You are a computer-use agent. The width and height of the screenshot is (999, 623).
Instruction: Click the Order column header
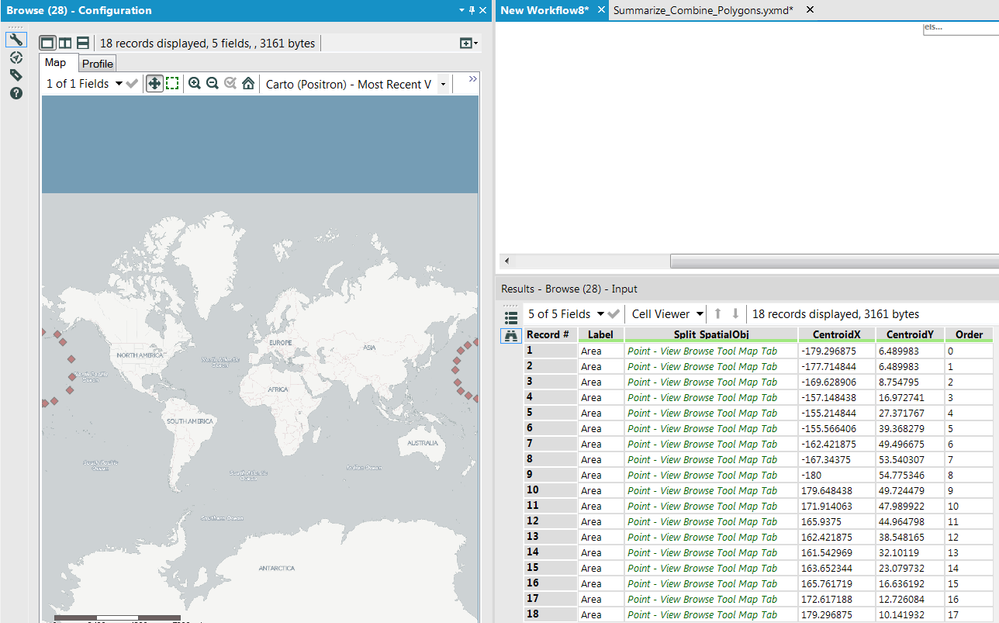(x=969, y=334)
